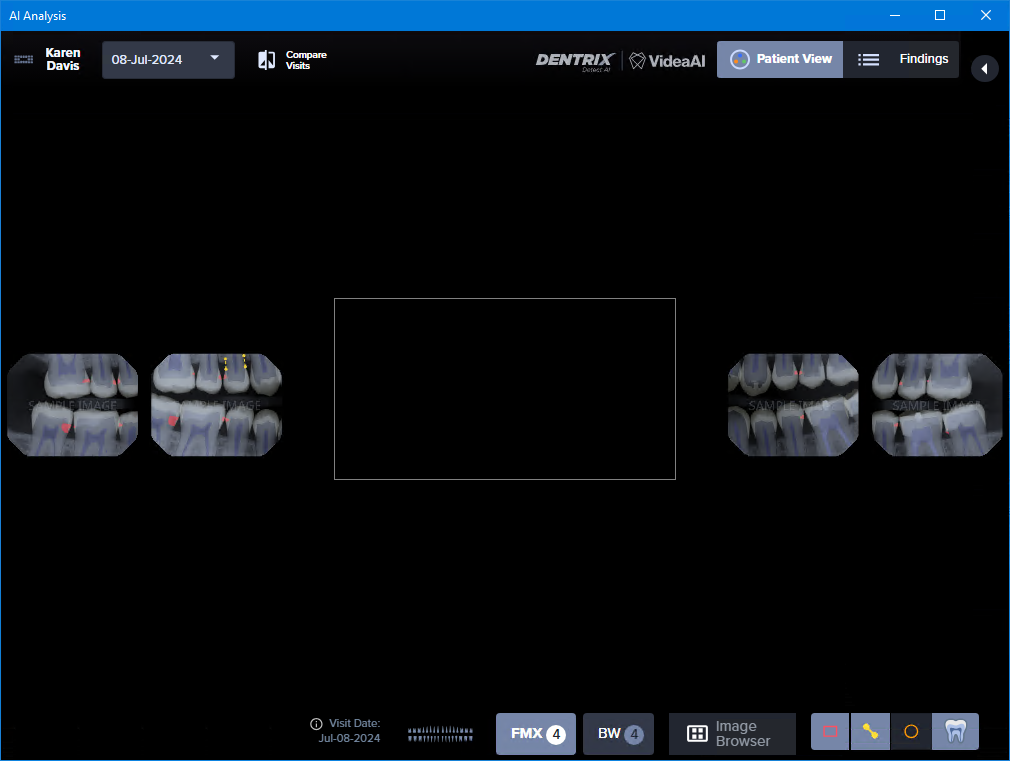Open the first bitewing x-ray thumbnail on the left
The width and height of the screenshot is (1010, 761).
coord(73,405)
